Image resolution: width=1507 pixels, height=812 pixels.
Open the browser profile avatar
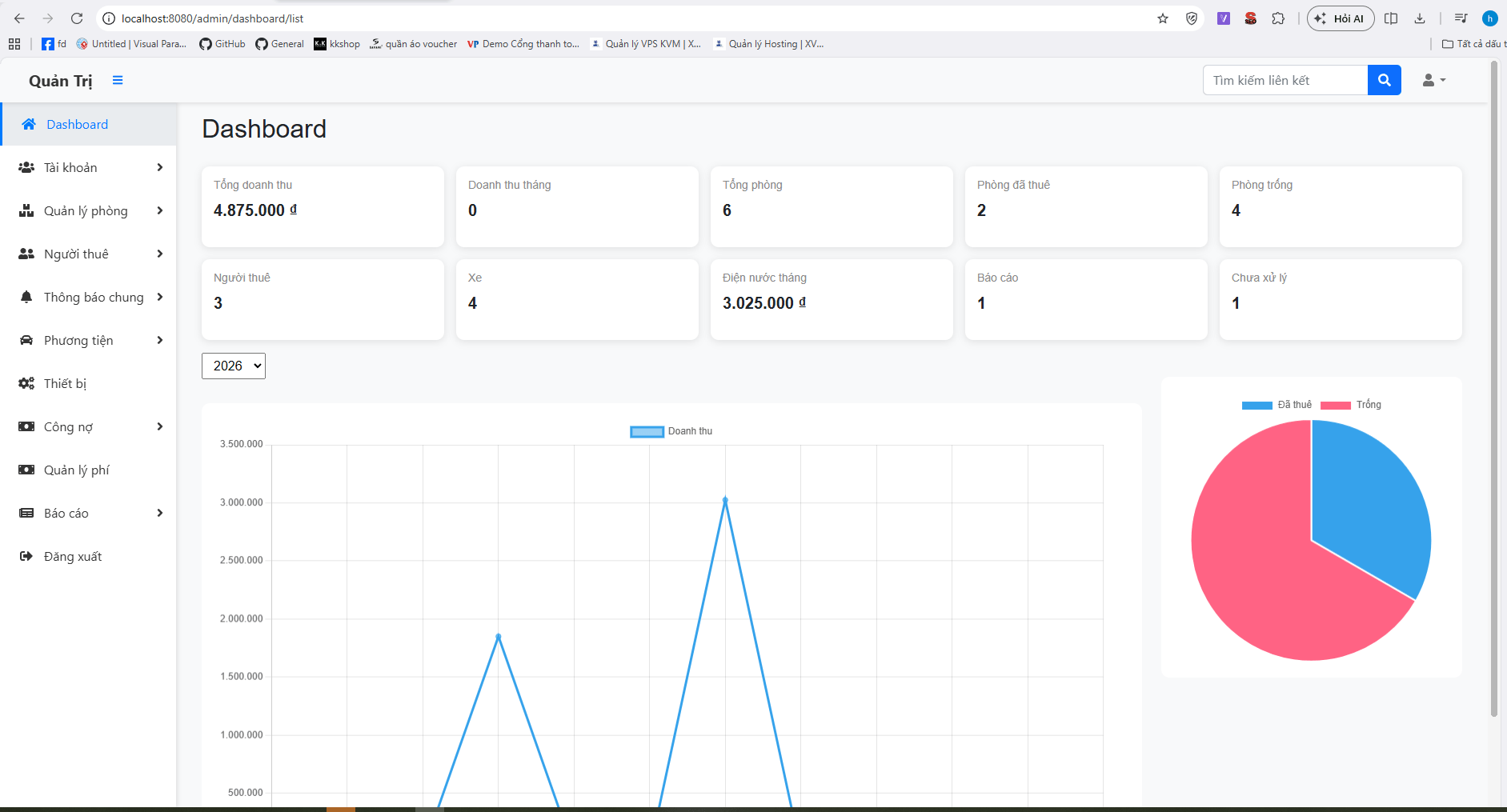coord(1489,18)
